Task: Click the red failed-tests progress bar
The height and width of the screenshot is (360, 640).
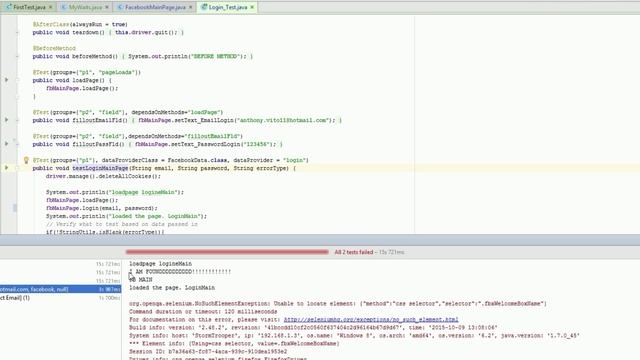Action: pos(227,252)
